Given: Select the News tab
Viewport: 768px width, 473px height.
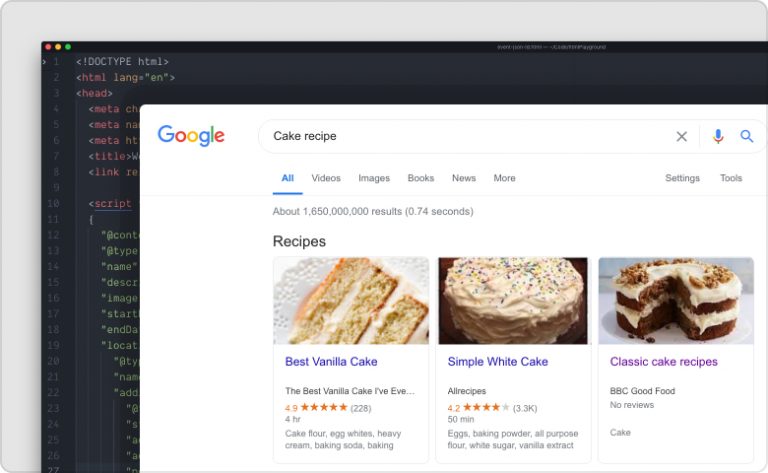Looking at the screenshot, I should [464, 178].
